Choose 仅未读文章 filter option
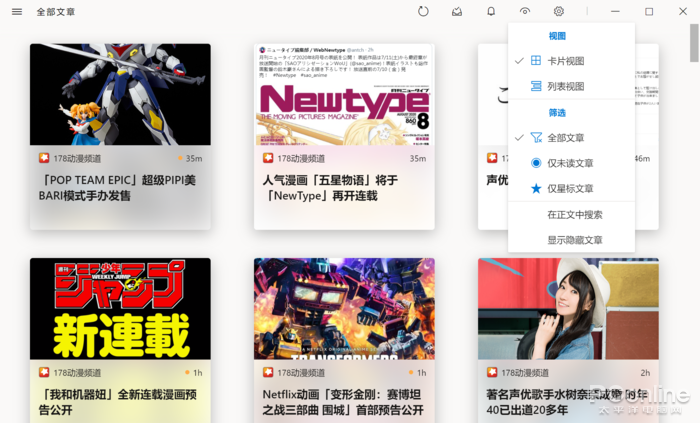700x423 pixels. tap(571, 163)
